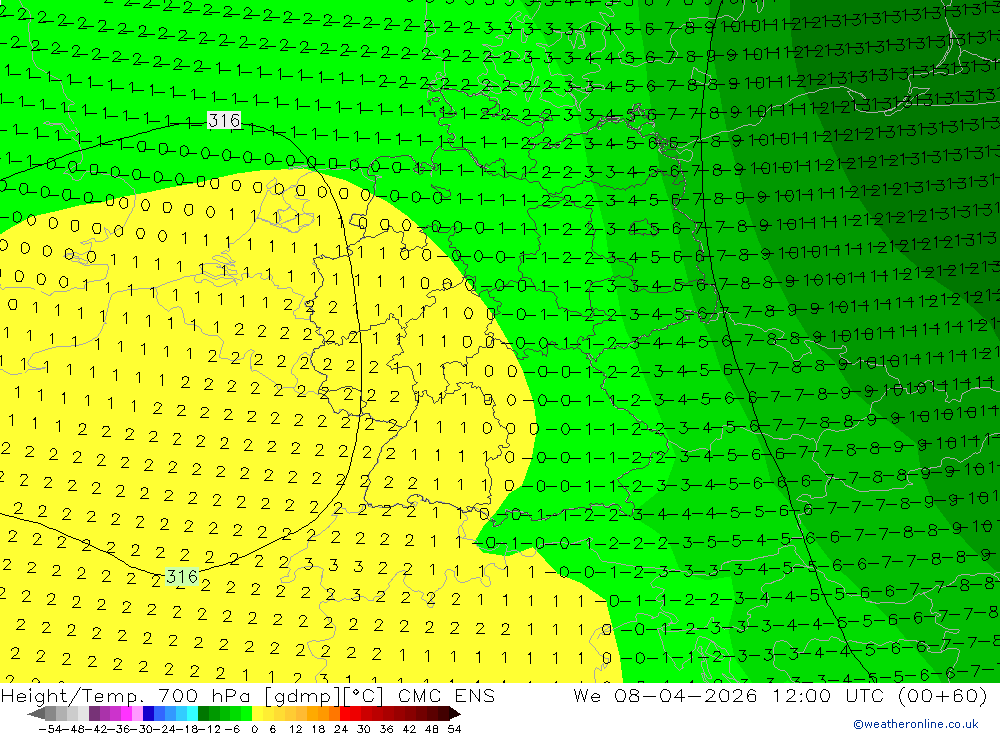Pick the dark blue legend swatch
This screenshot has width=1000, height=733.
click(x=148, y=714)
